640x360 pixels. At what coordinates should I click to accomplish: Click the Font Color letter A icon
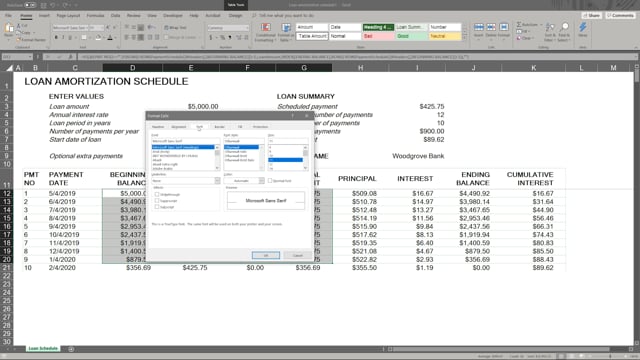(x=110, y=38)
